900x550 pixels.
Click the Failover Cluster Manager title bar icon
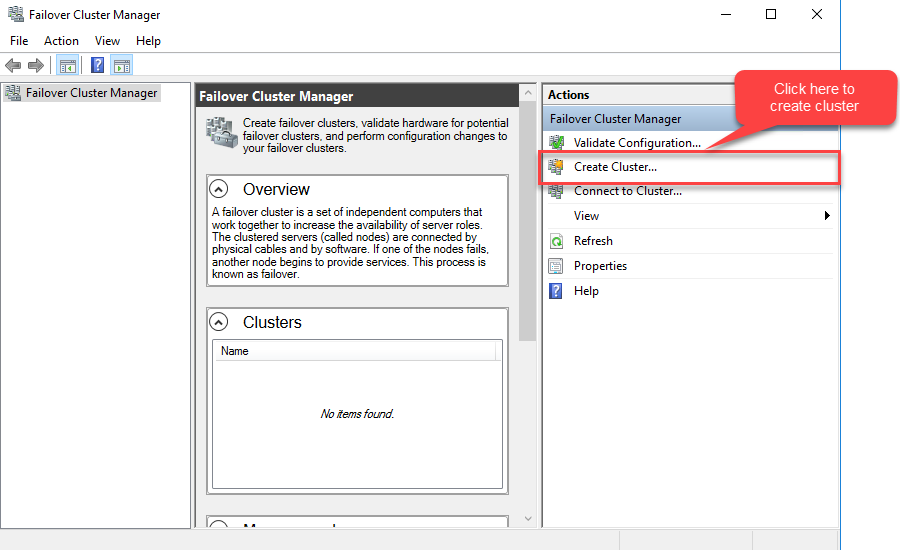tap(16, 14)
